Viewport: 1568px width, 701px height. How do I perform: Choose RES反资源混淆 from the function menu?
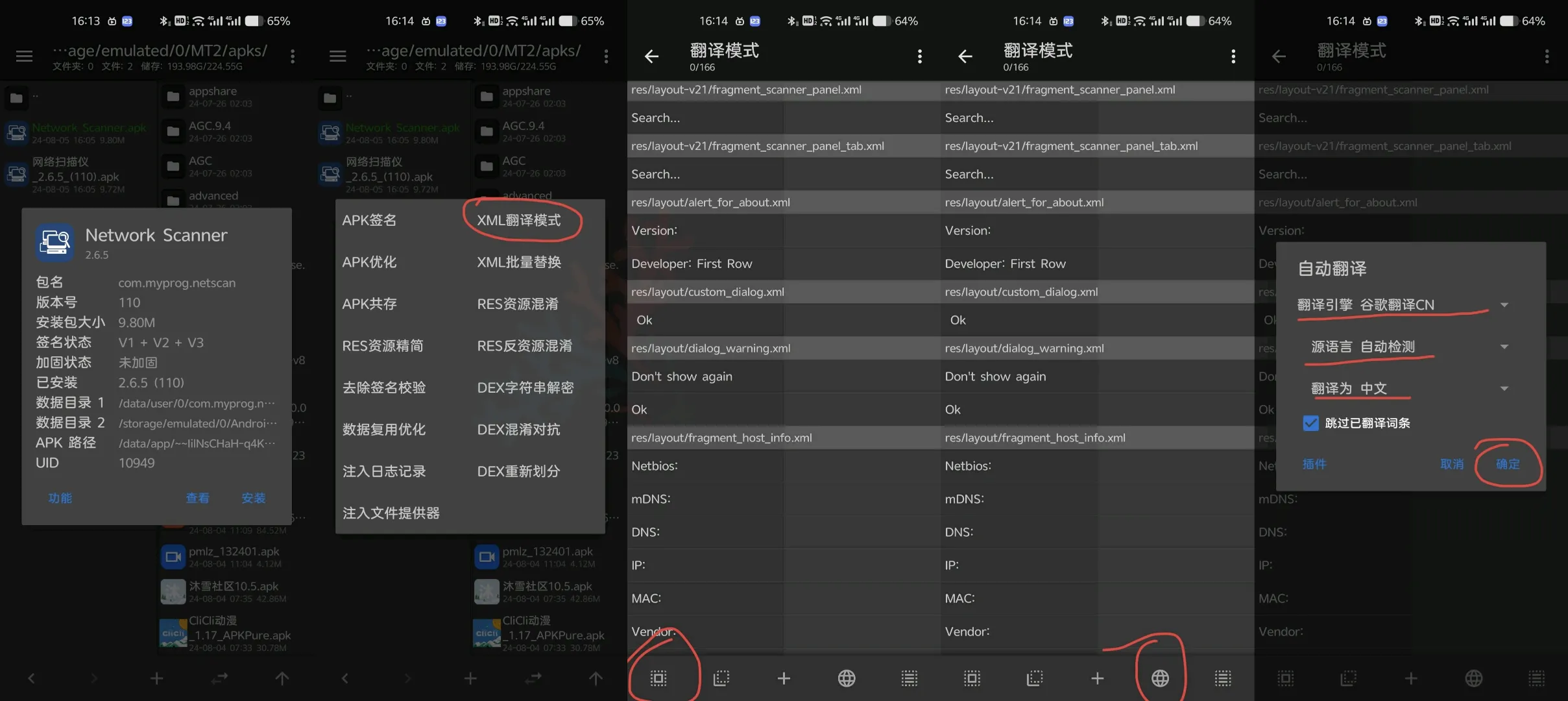(x=525, y=345)
